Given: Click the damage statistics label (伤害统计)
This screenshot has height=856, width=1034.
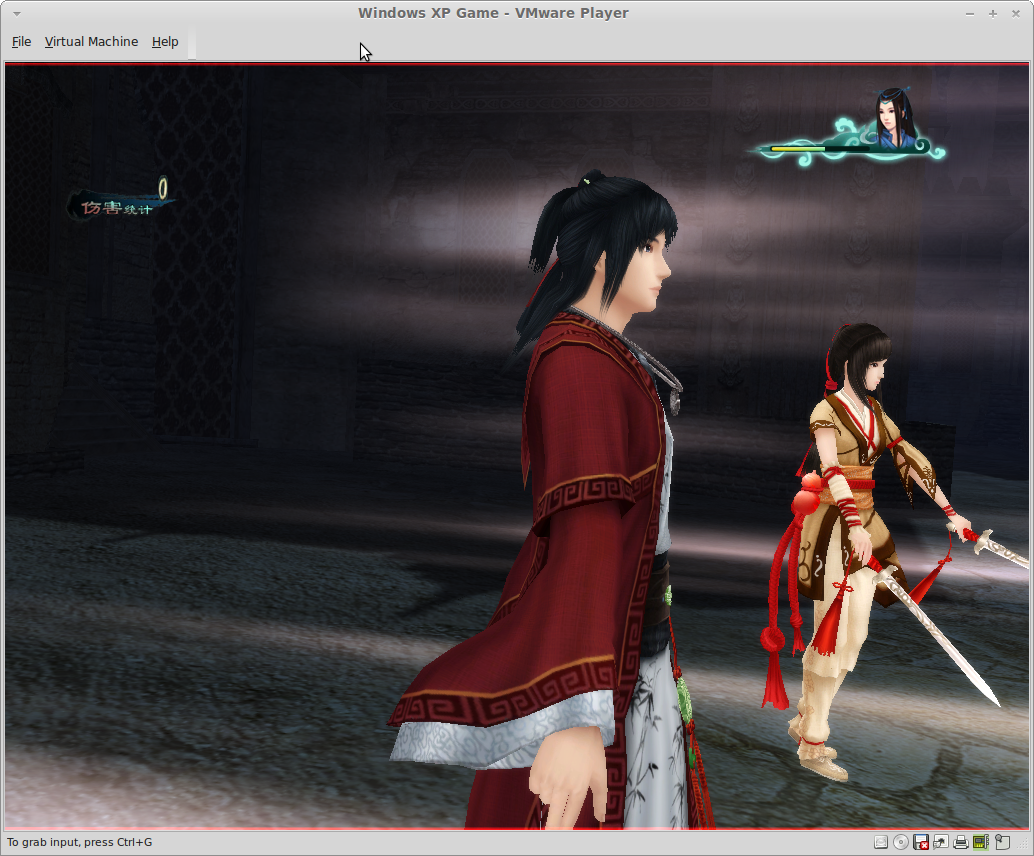Looking at the screenshot, I should [x=117, y=208].
